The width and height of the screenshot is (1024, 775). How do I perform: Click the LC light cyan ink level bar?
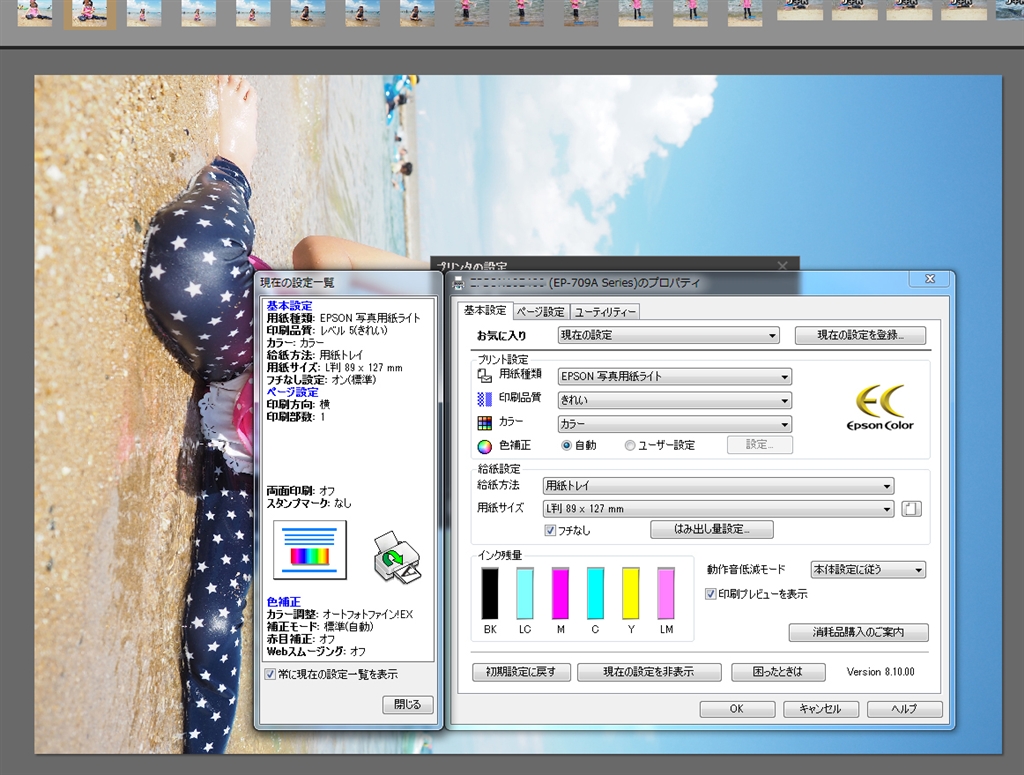pos(525,593)
